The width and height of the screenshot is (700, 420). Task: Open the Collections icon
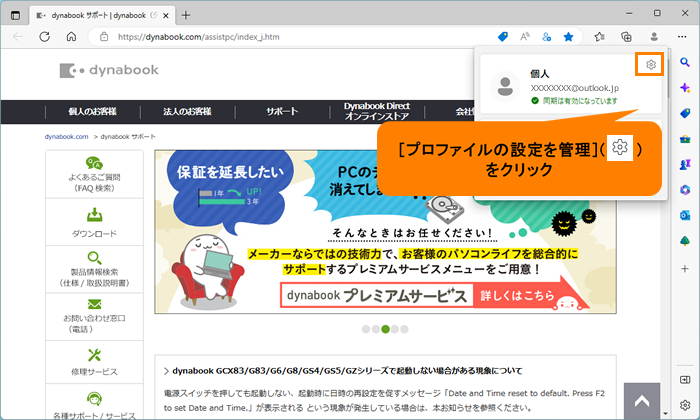626,37
